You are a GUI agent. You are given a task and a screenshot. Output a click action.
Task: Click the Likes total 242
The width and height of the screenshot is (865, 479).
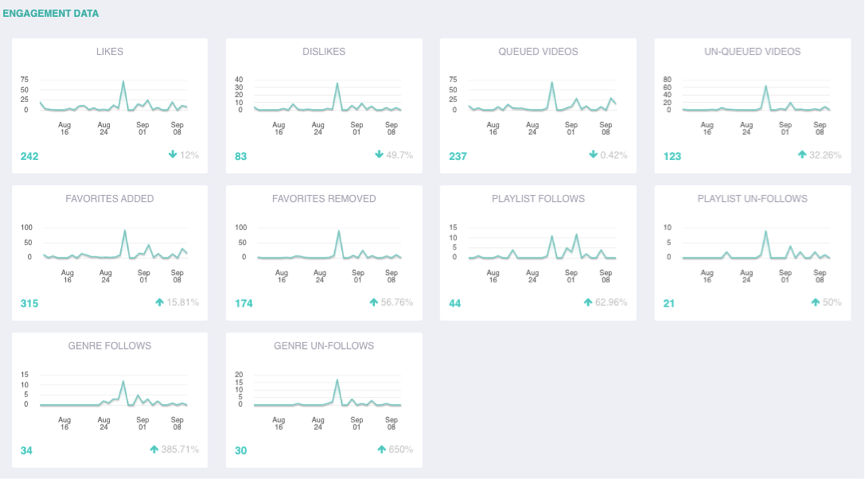[x=29, y=156]
